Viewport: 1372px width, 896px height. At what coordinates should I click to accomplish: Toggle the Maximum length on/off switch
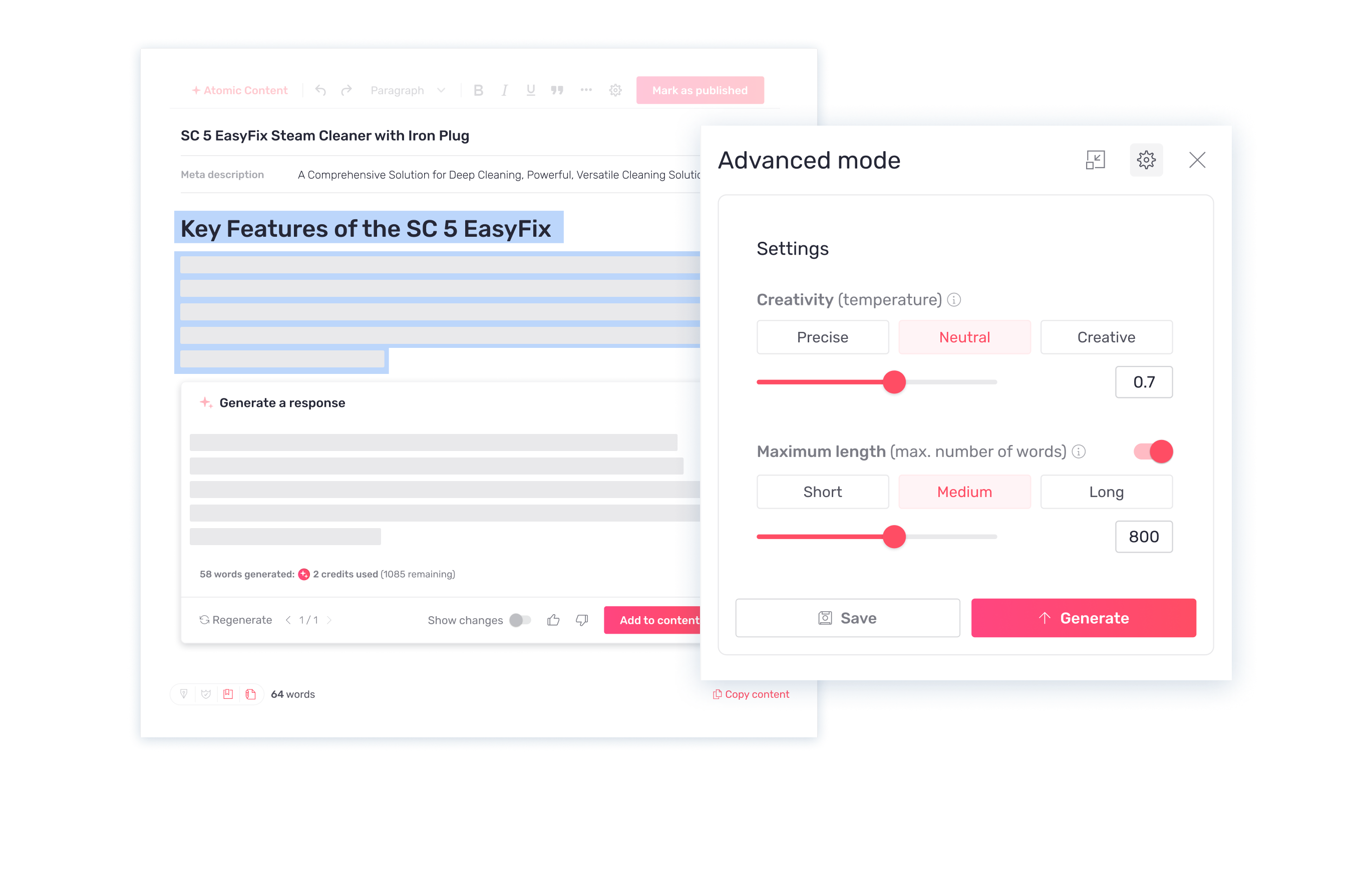(1155, 451)
